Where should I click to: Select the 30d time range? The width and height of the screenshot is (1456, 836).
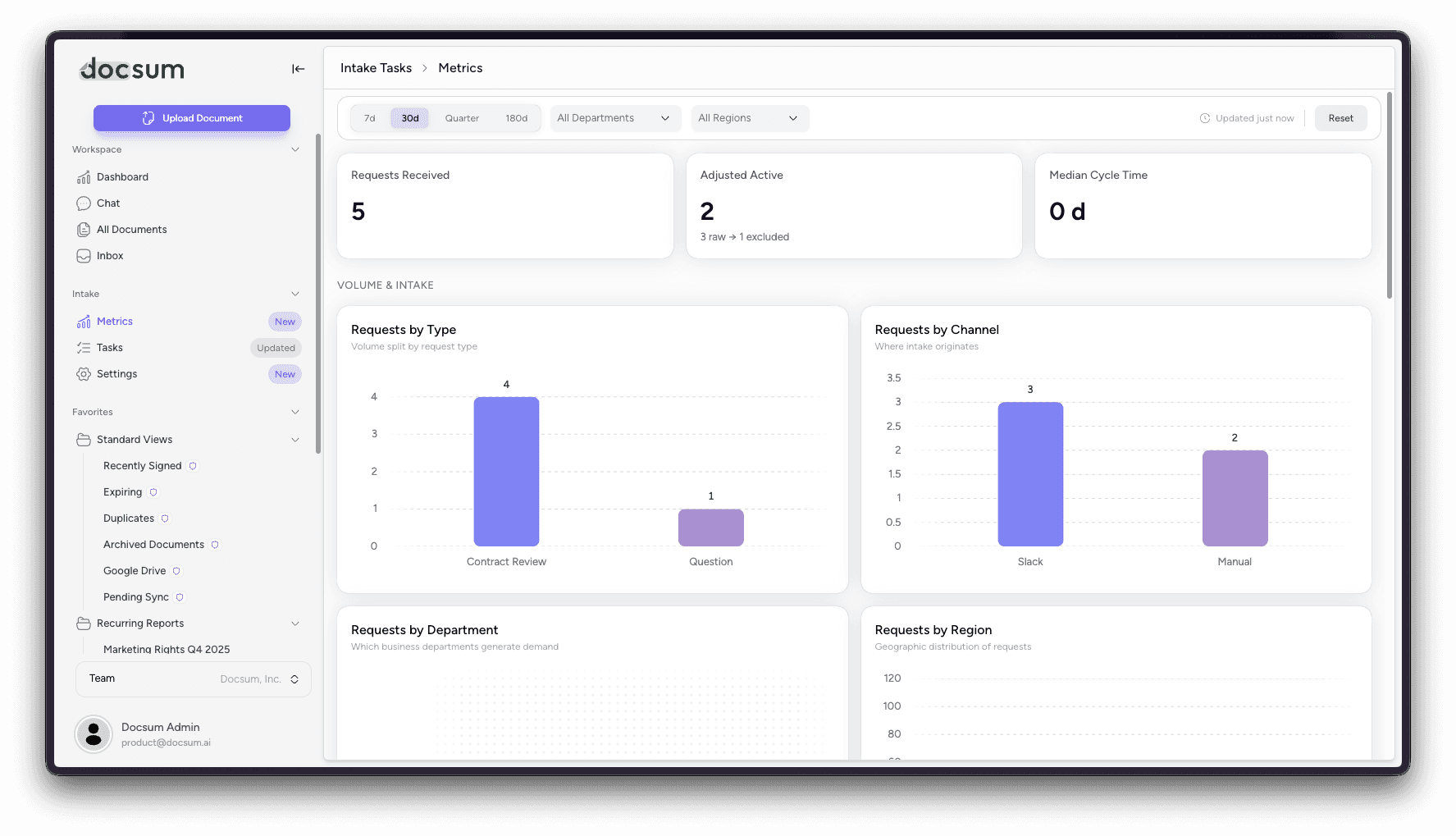point(410,118)
